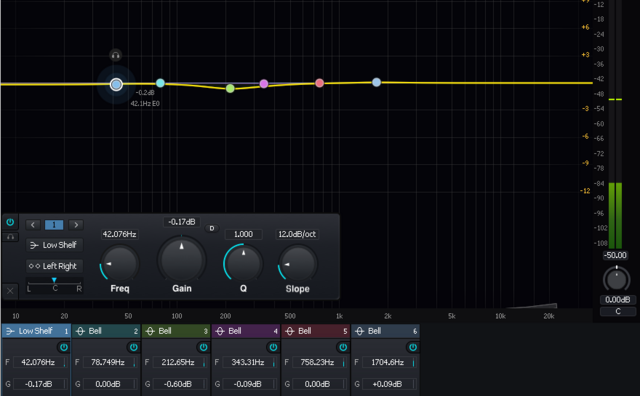Click the 12.0dB/oct slope value field
The image size is (640, 396).
pyautogui.click(x=297, y=234)
